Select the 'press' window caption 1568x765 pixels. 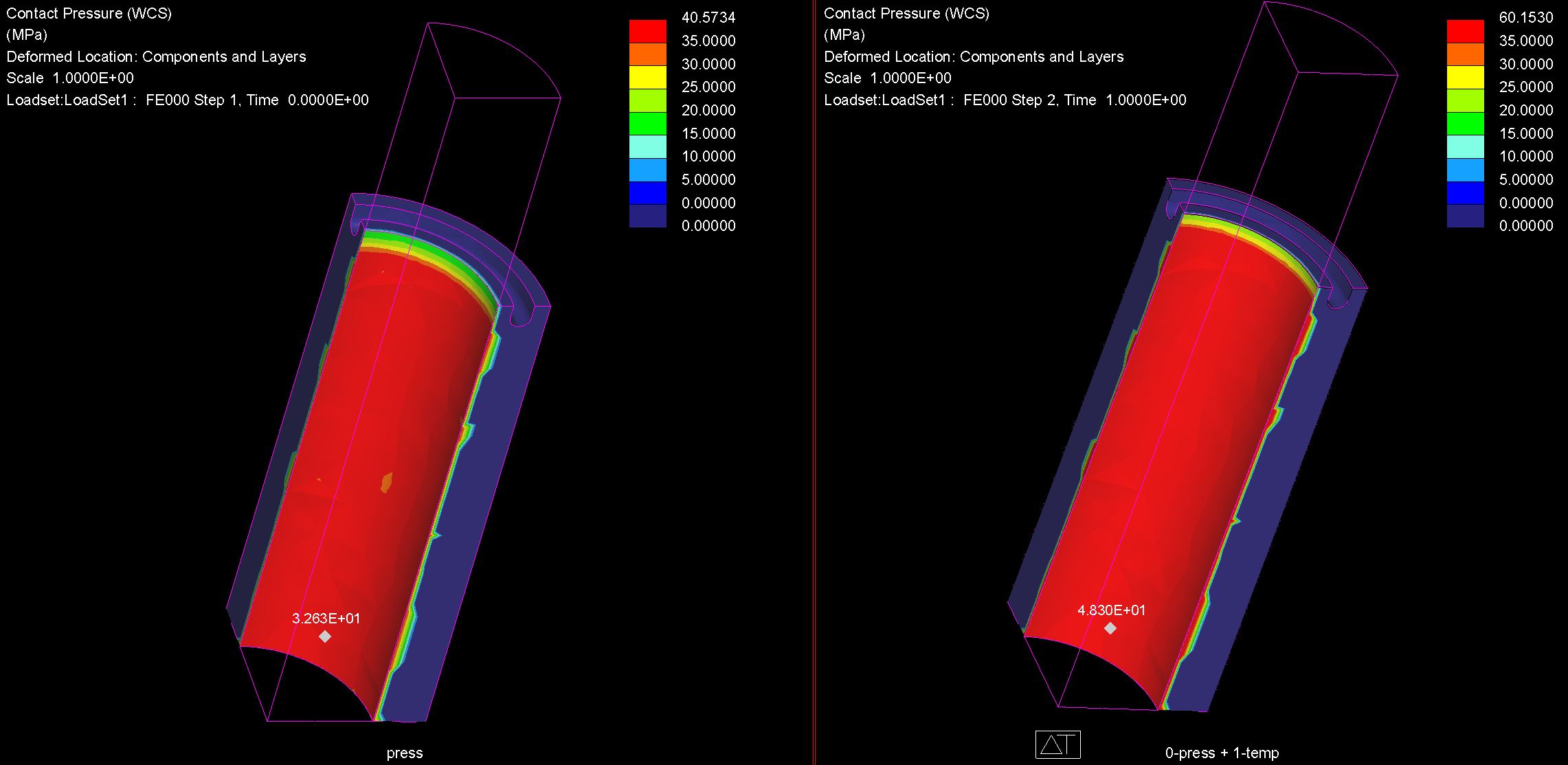(x=405, y=753)
